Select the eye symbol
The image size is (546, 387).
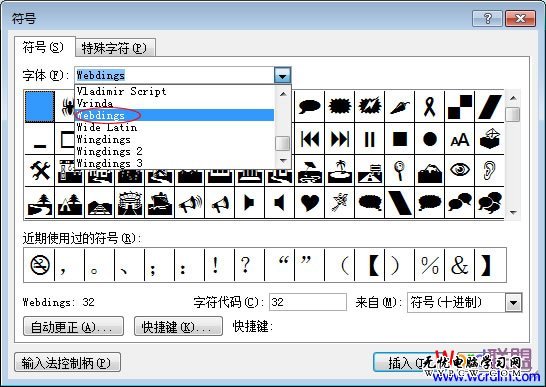(x=460, y=171)
